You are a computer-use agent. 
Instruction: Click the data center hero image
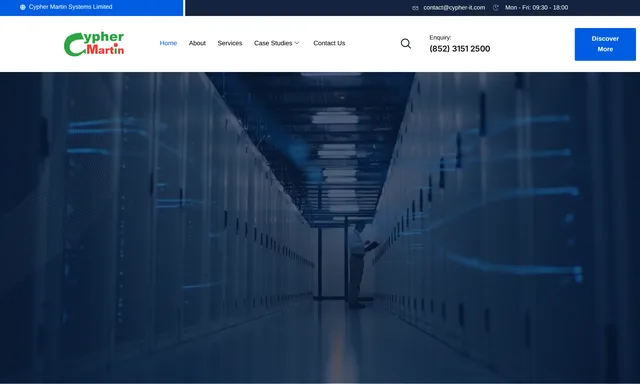320,227
